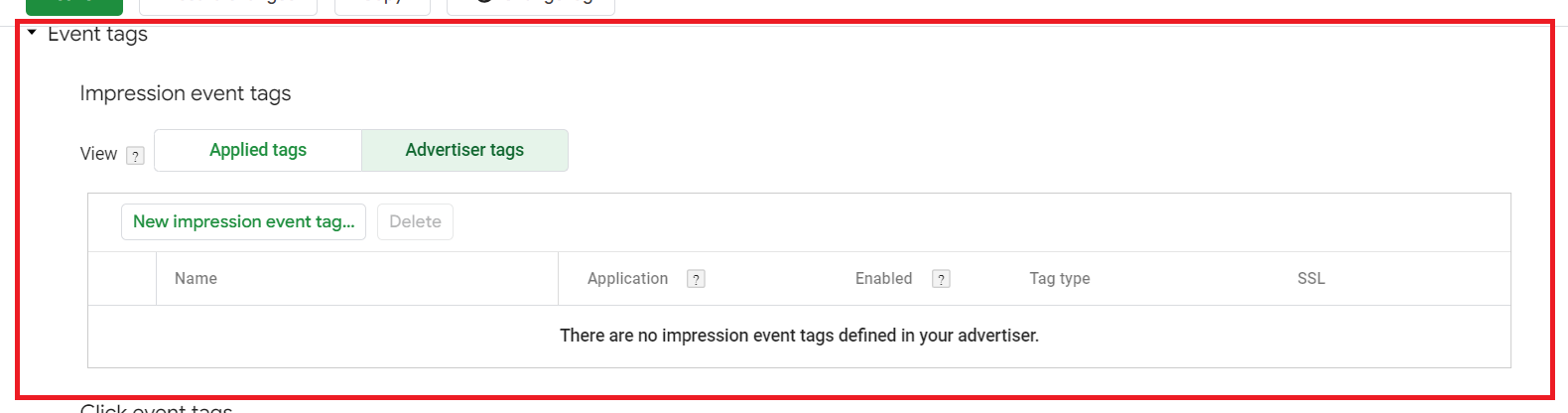
Task: Click the empty select-all column header cell
Action: (x=122, y=279)
